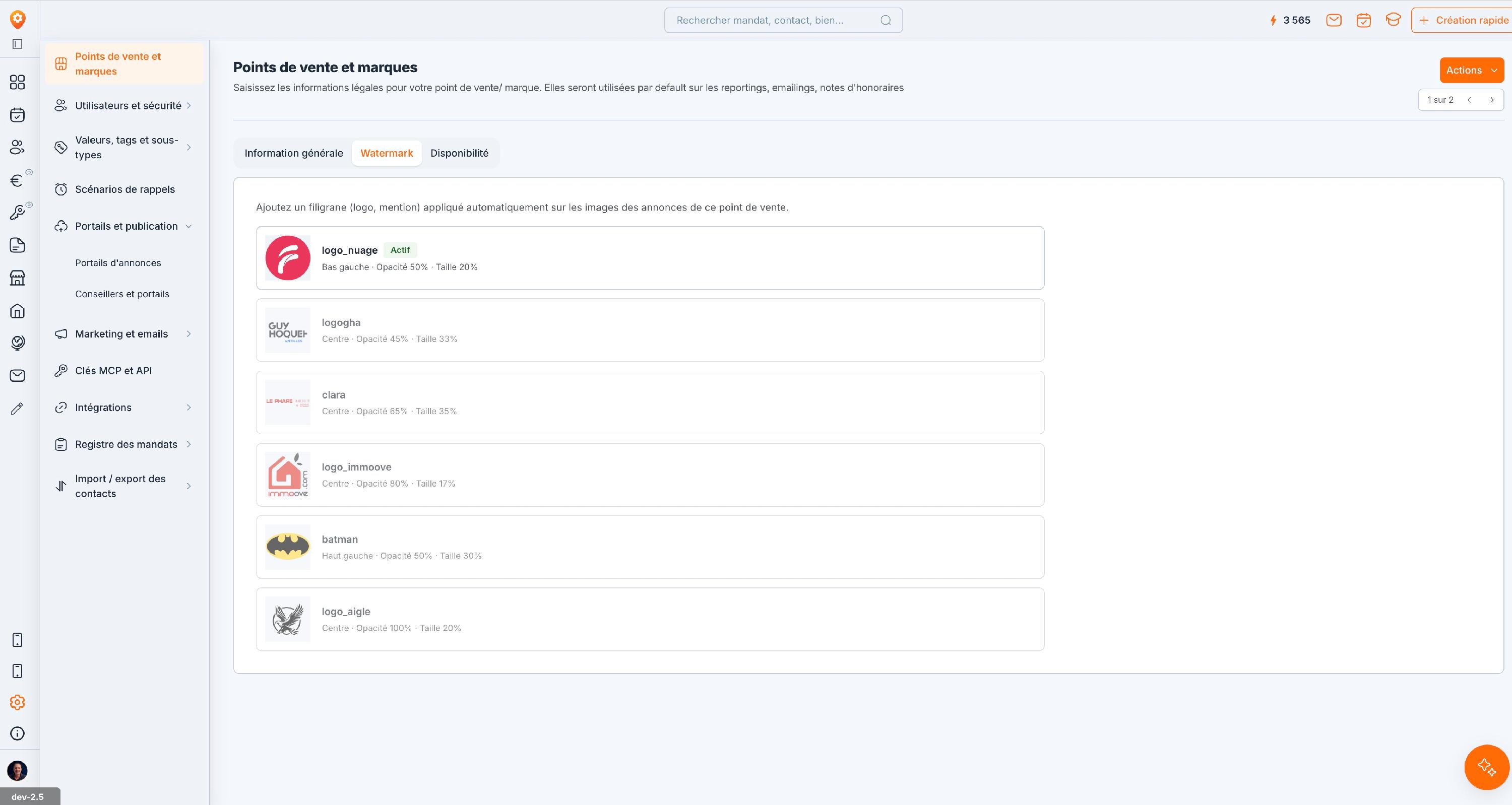Open Points de vente et marques

tap(124, 64)
